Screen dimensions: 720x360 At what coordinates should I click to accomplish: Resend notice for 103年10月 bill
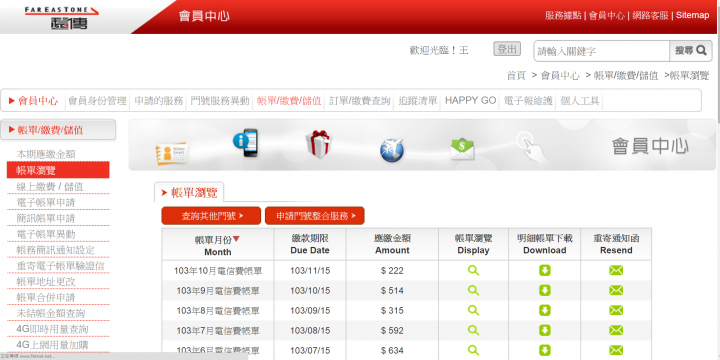click(616, 270)
